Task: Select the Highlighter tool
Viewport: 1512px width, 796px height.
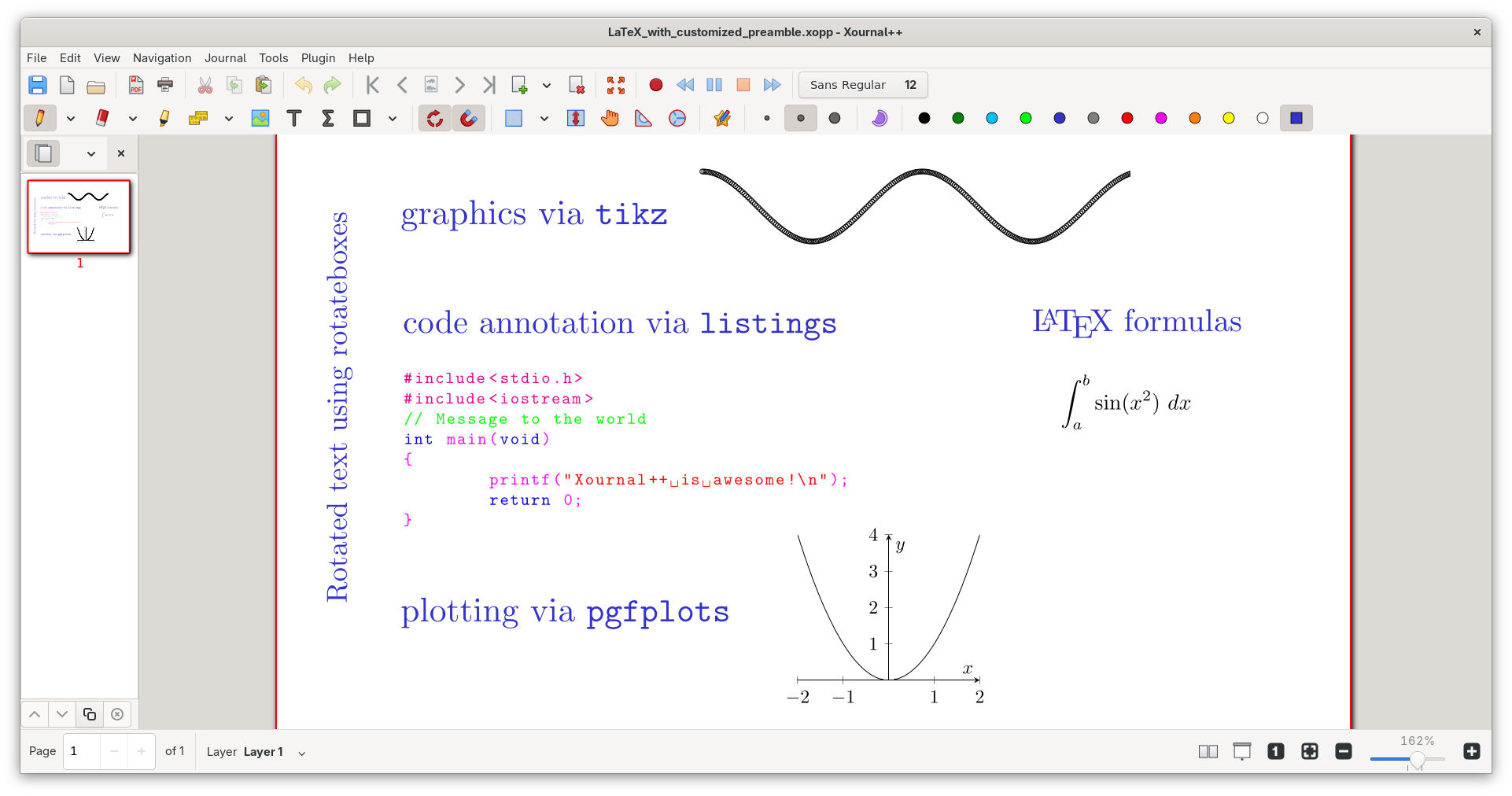Action: click(x=164, y=118)
